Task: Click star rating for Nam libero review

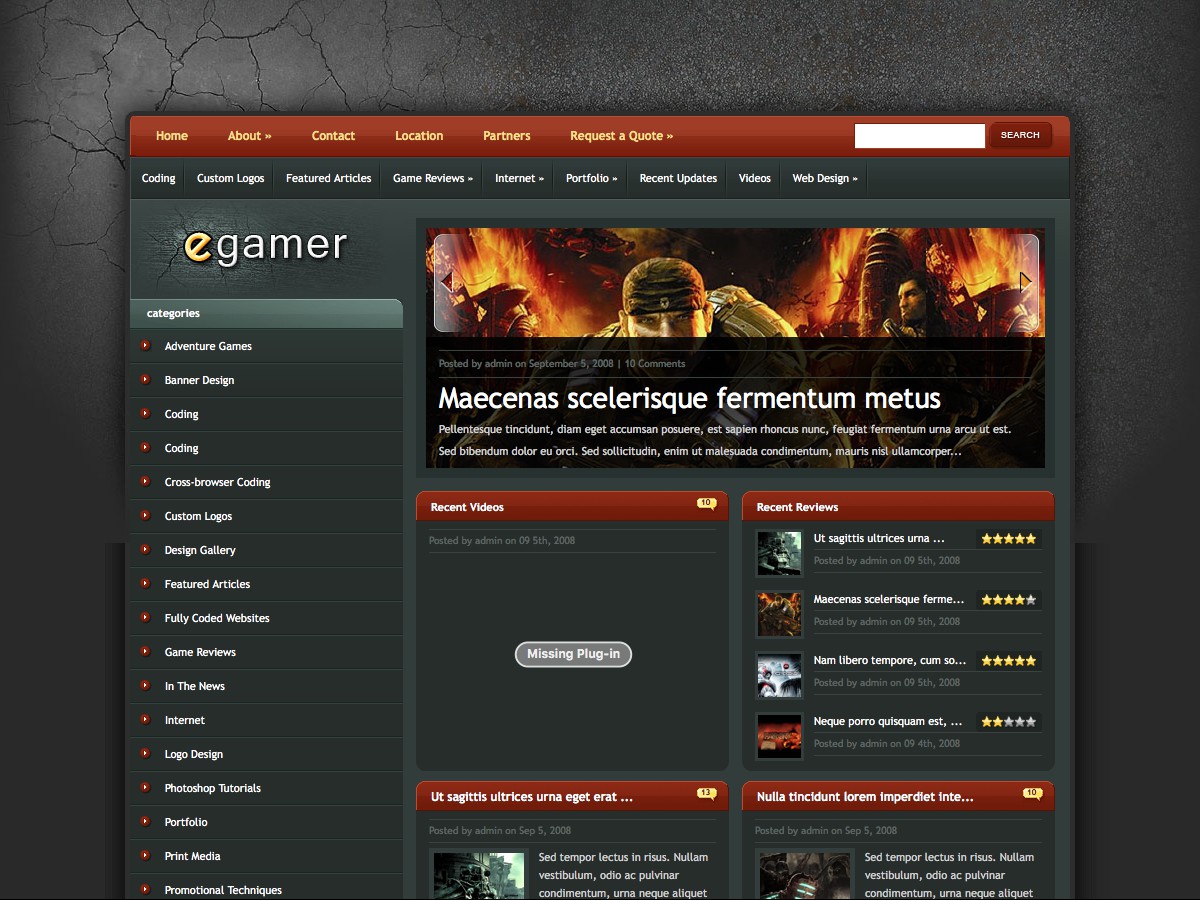Action: 1009,661
